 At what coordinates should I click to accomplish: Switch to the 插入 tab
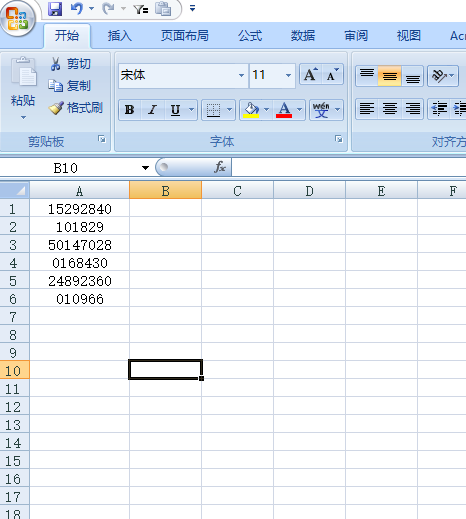click(120, 36)
